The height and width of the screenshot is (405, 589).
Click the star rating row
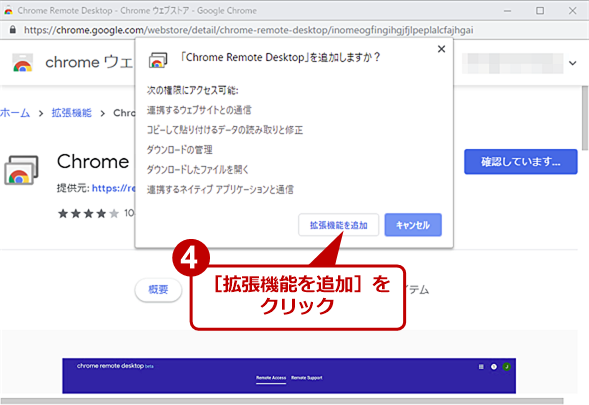[x=88, y=213]
